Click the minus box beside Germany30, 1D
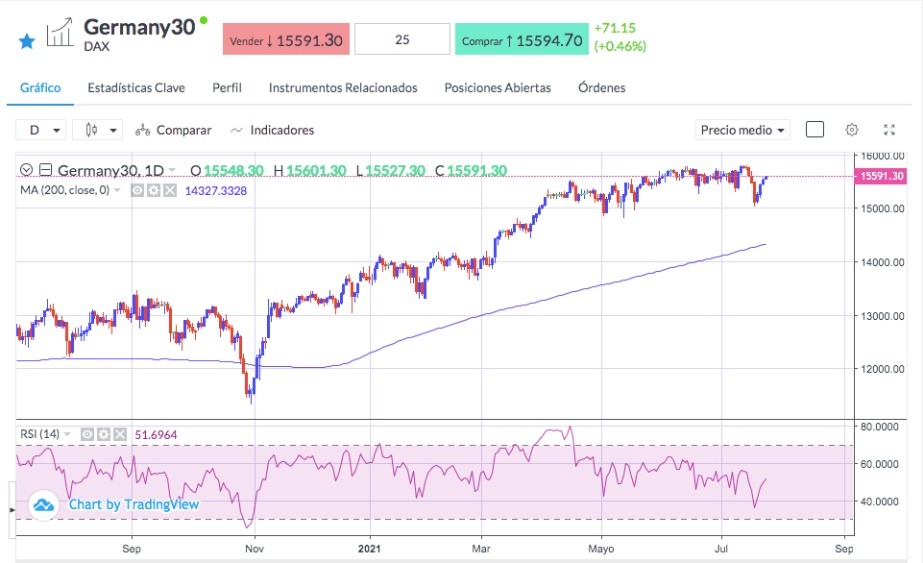 [x=45, y=170]
